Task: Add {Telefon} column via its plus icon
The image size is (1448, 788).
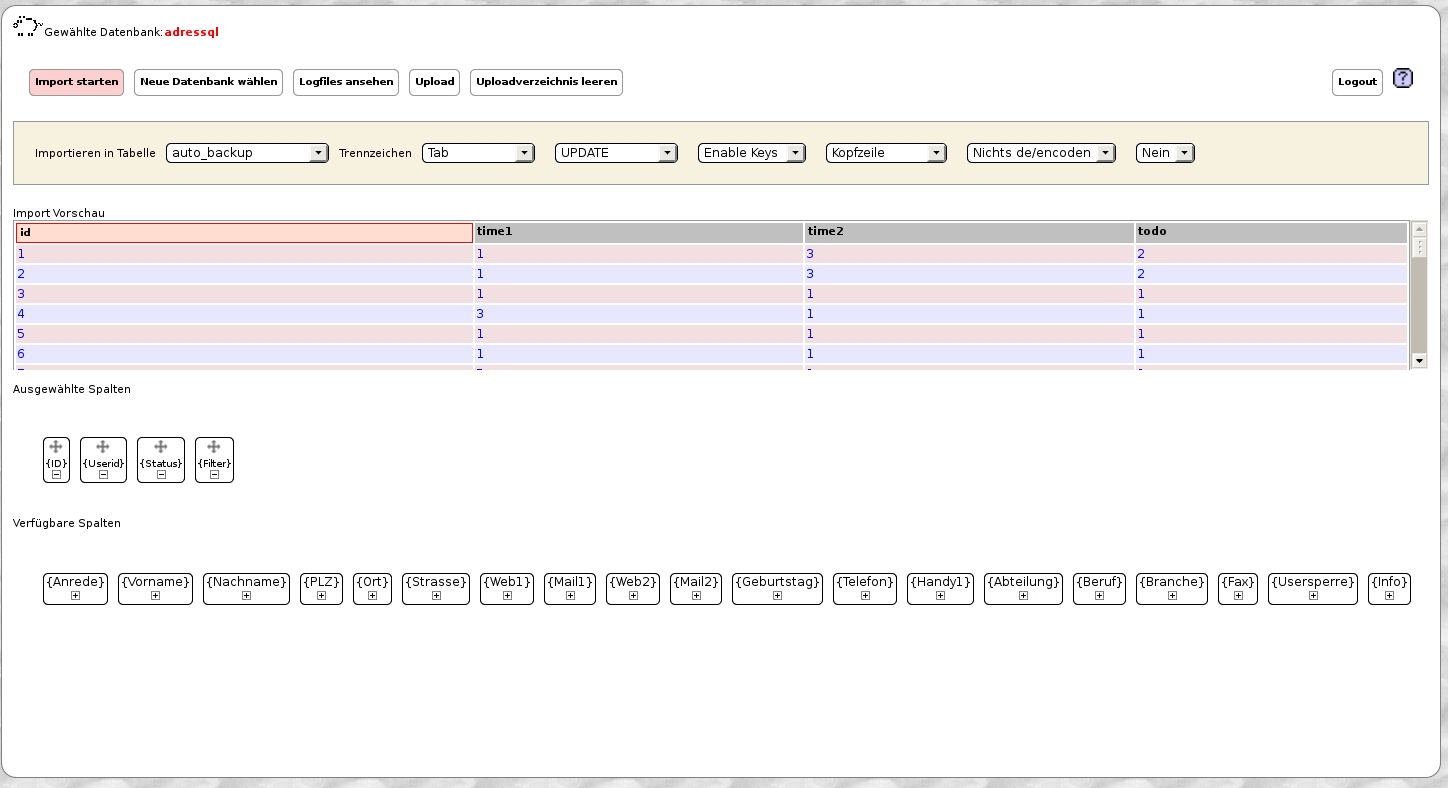Action: click(865, 596)
